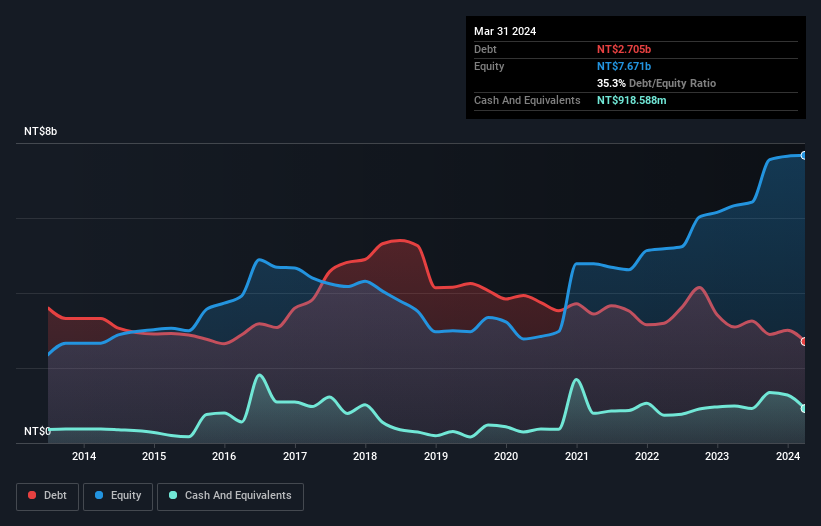The width and height of the screenshot is (821, 526).
Task: Click the 2016 x-axis label
Action: [x=224, y=456]
